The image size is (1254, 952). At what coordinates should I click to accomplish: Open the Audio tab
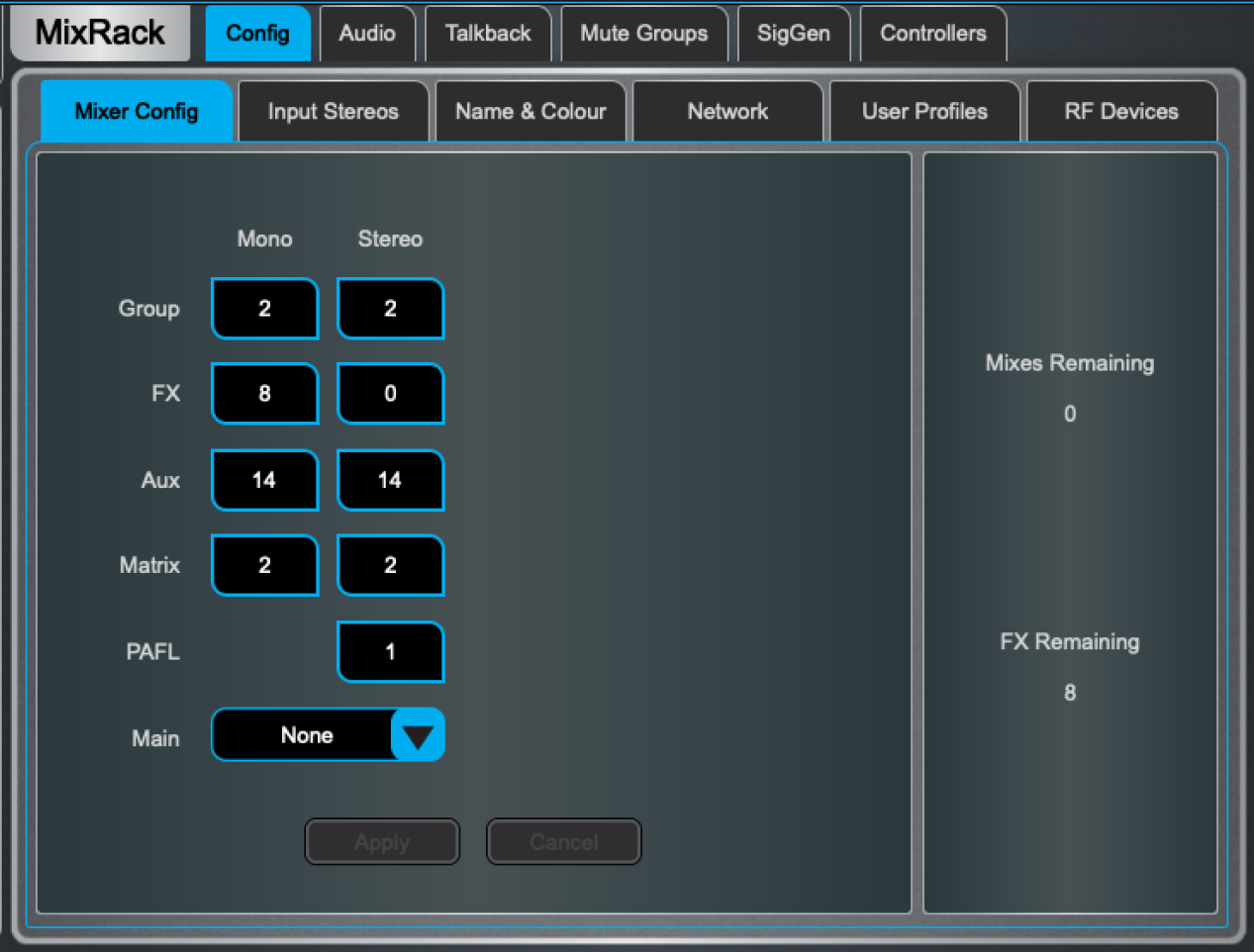[x=367, y=33]
